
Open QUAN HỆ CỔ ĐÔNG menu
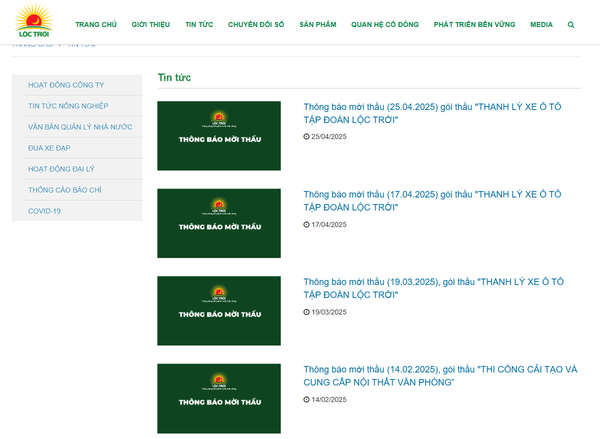tap(385, 23)
